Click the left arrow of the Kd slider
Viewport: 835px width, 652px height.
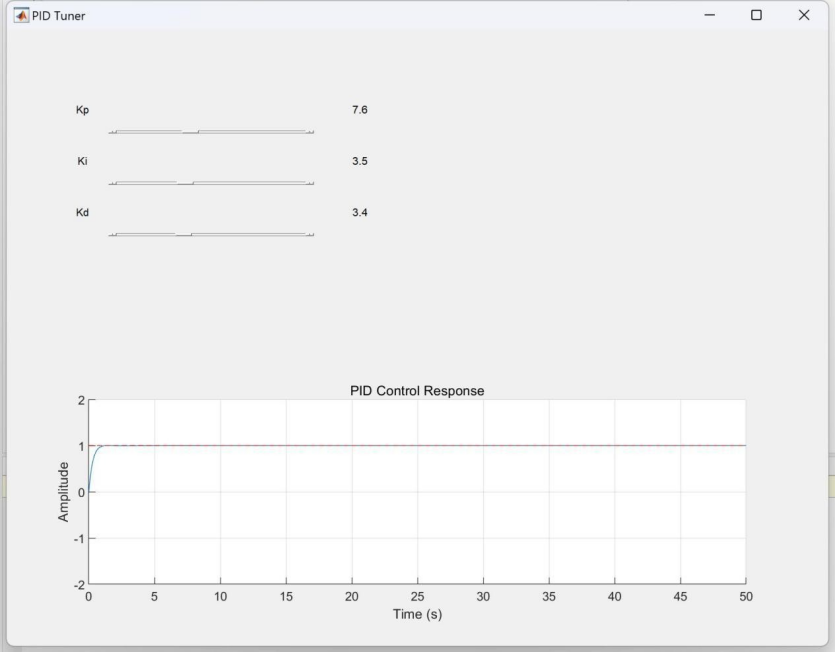click(x=112, y=234)
